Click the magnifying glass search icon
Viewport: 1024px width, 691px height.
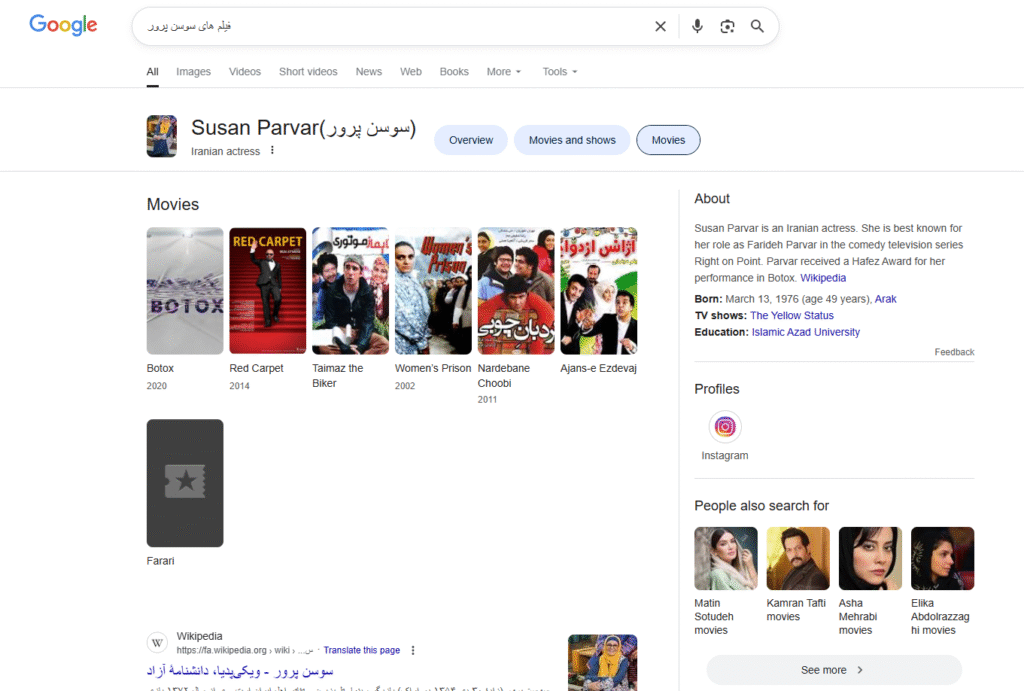(x=757, y=27)
